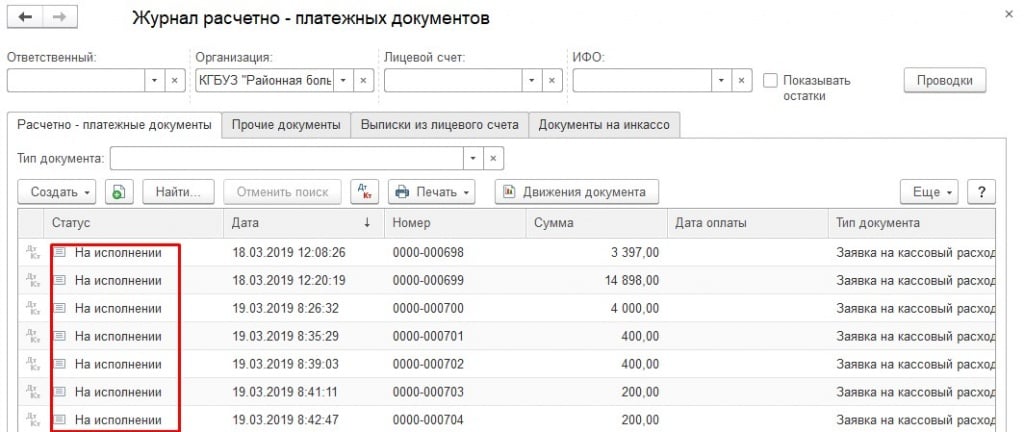The image size is (1024, 432).
Task: Click the Дт/Кт postings toolbar icon
Action: [362, 191]
